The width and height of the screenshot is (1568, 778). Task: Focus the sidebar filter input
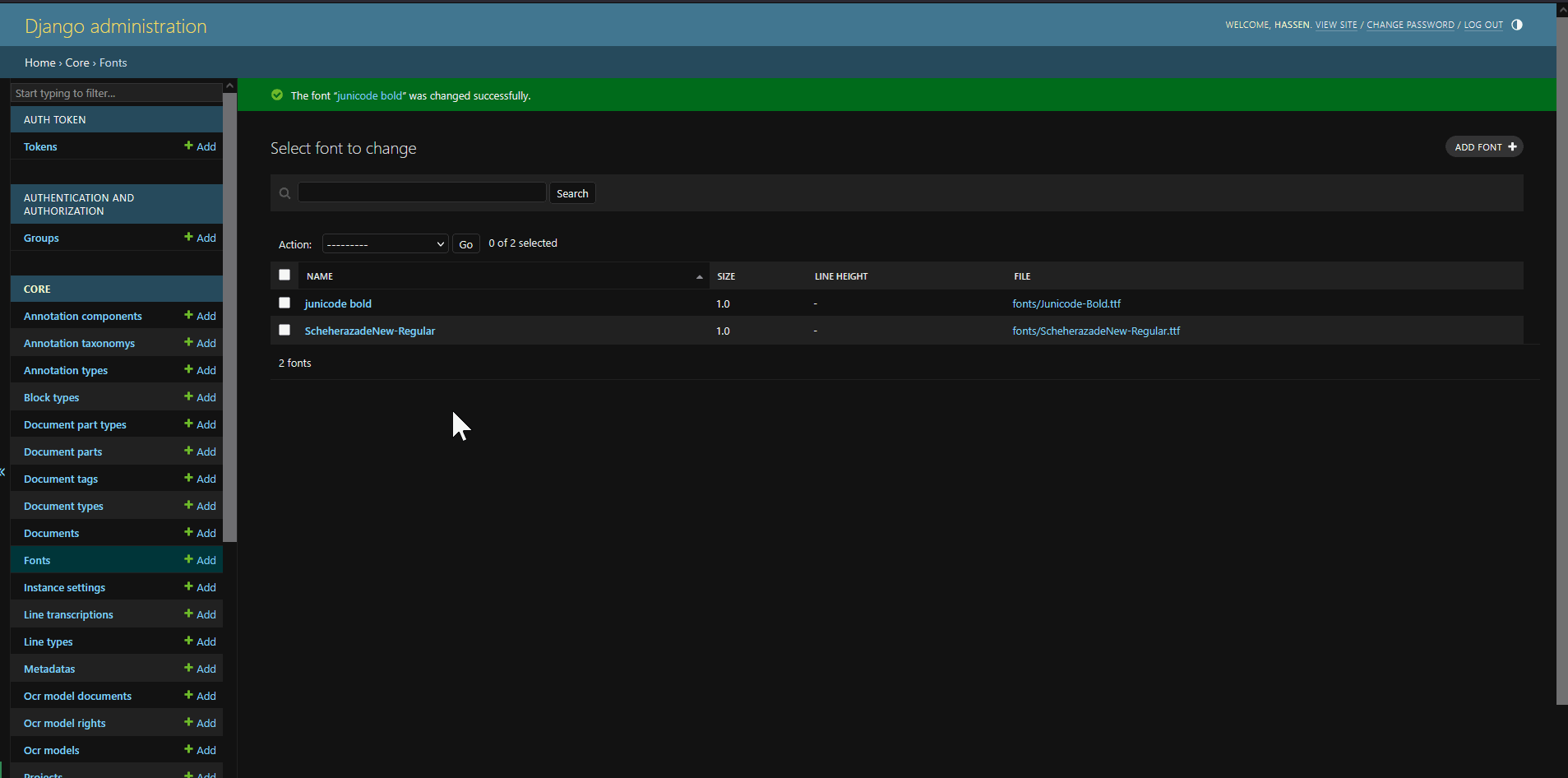pyautogui.click(x=116, y=93)
